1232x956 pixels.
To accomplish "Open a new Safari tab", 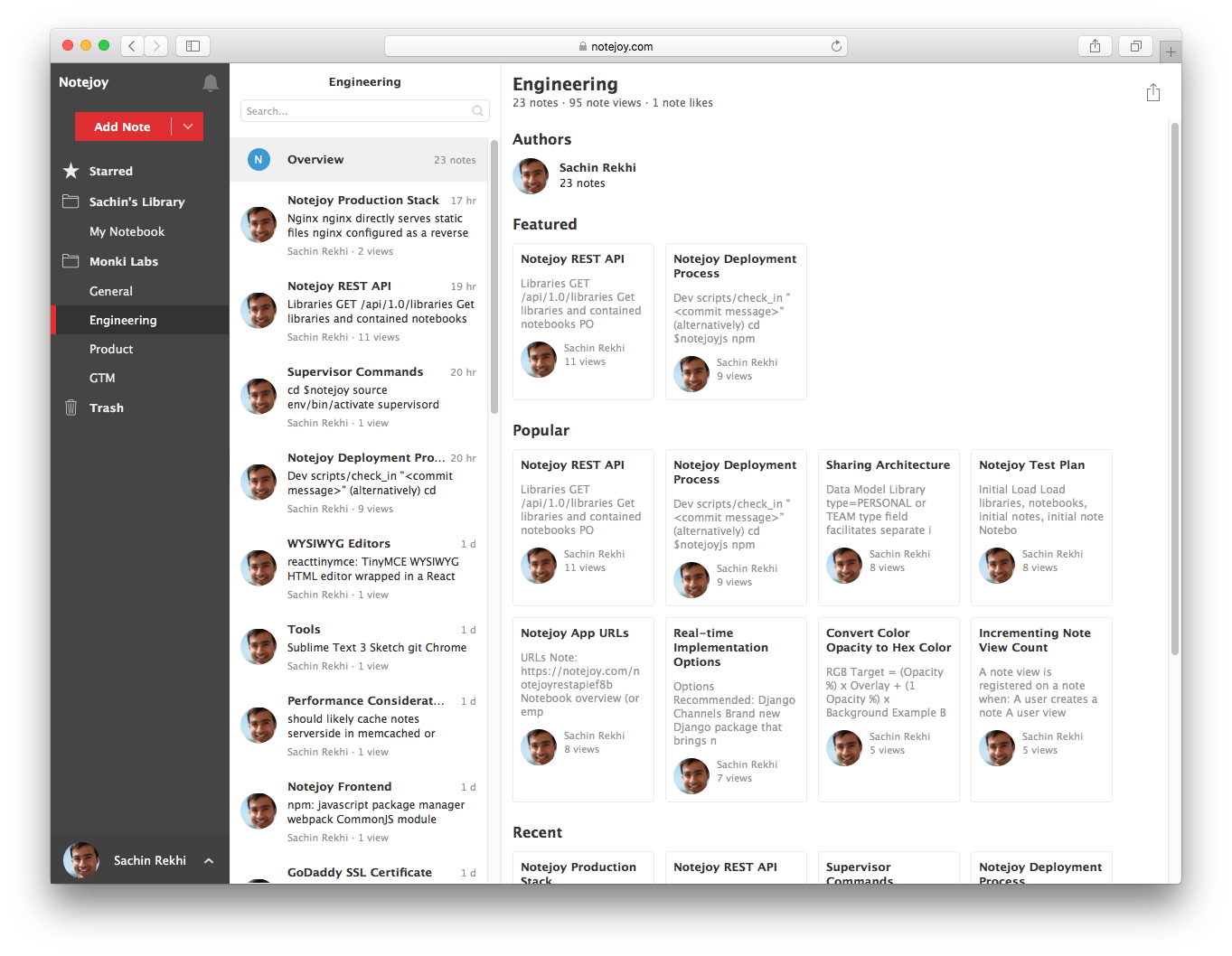I will click(1171, 52).
